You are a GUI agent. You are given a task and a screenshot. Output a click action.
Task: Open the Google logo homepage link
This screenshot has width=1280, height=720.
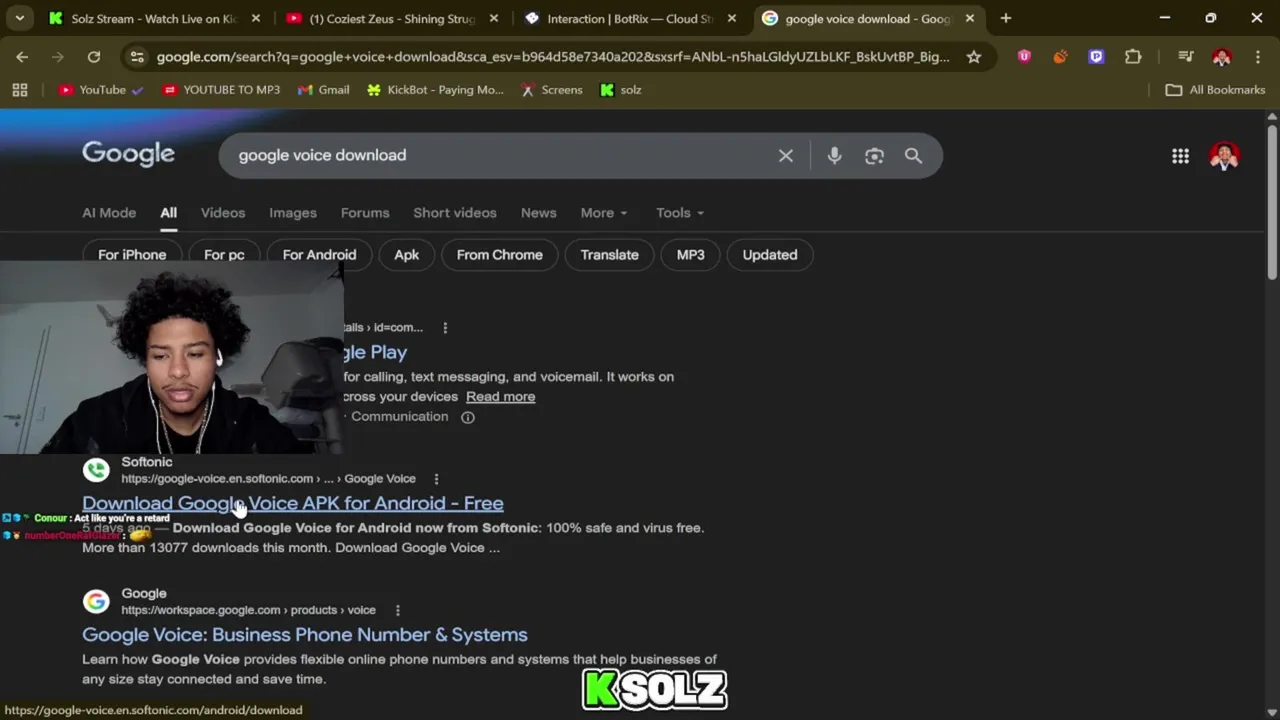tap(128, 154)
